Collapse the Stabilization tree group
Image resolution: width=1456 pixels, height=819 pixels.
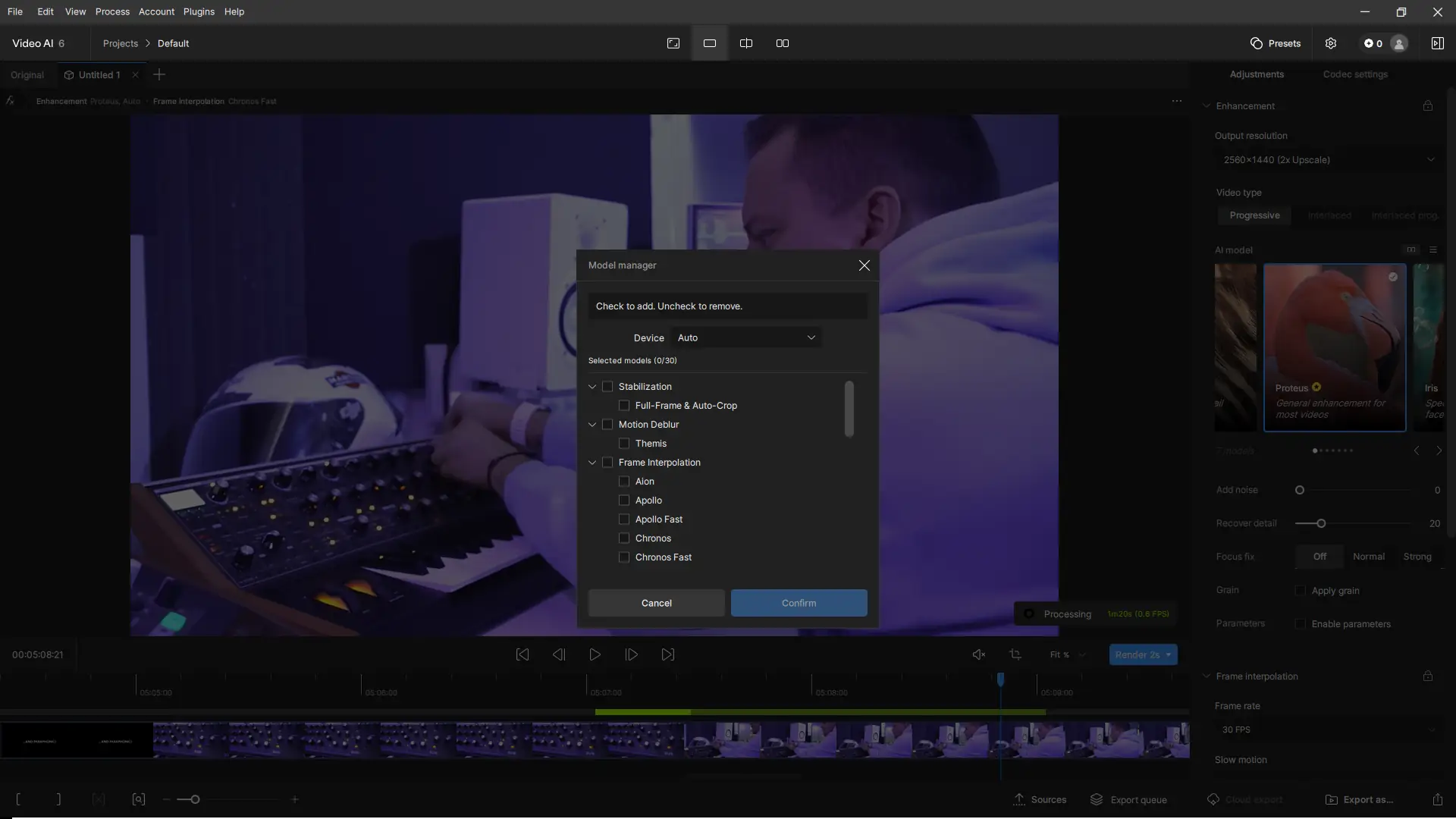[592, 387]
